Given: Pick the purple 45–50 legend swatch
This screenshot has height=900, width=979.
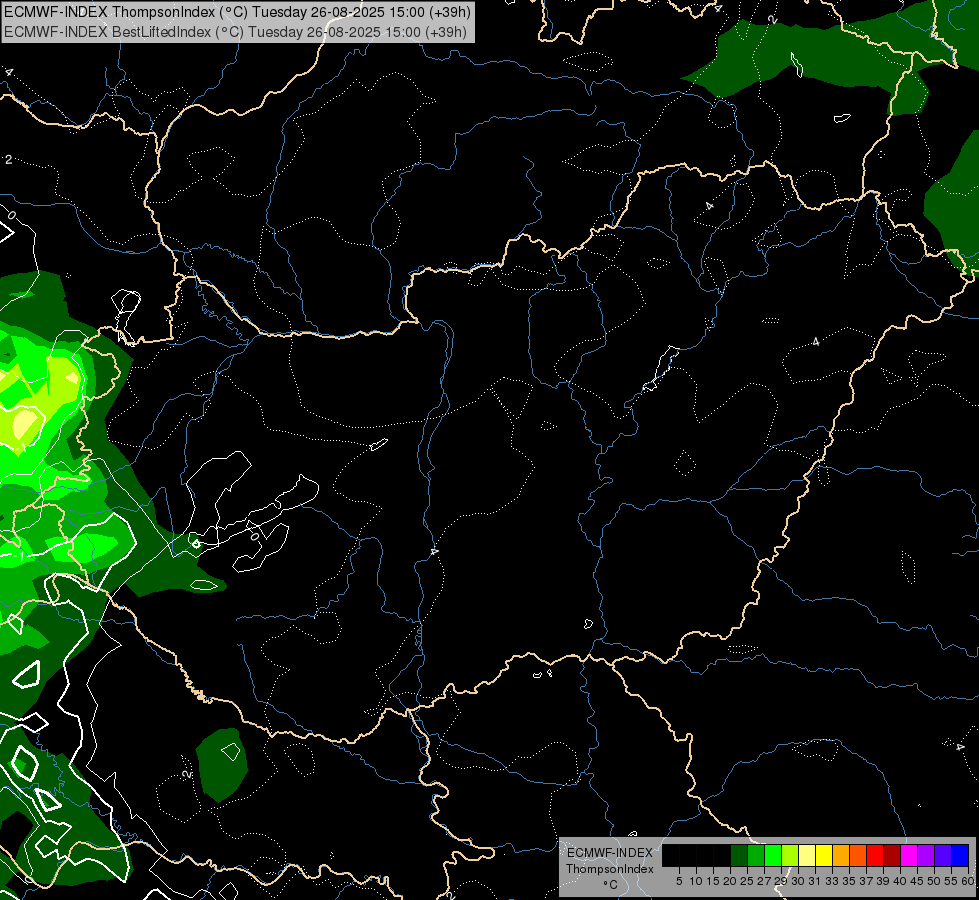Looking at the screenshot, I should [x=926, y=855].
